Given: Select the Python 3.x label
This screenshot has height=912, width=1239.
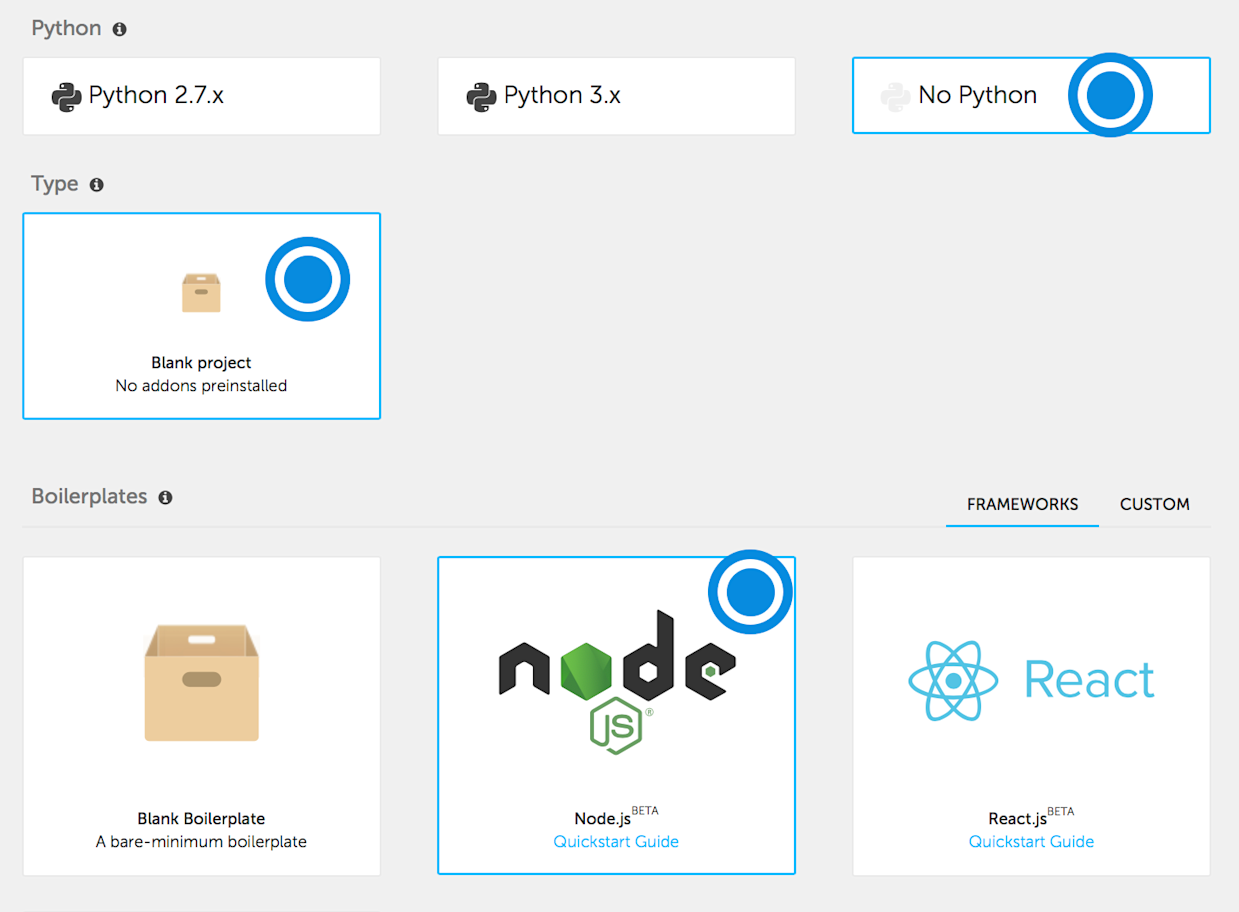Looking at the screenshot, I should click(x=562, y=96).
